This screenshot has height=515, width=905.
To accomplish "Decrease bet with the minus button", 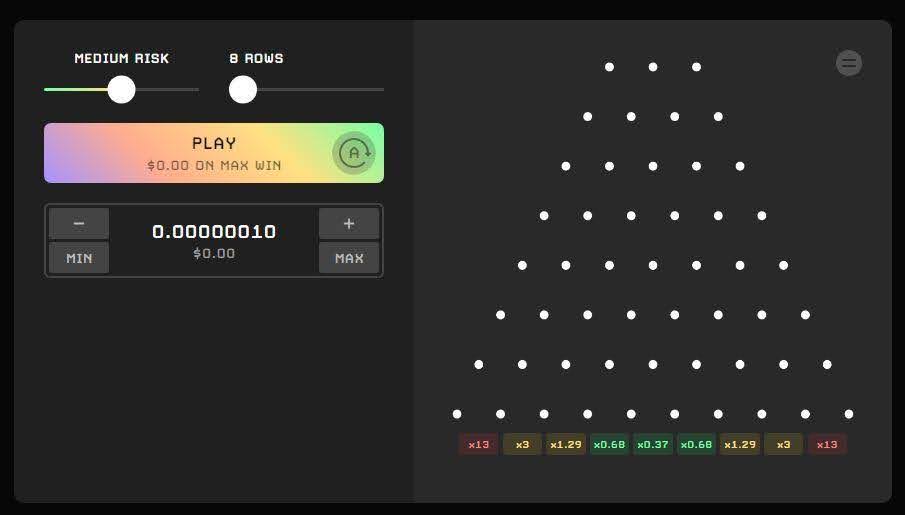I will pos(79,223).
